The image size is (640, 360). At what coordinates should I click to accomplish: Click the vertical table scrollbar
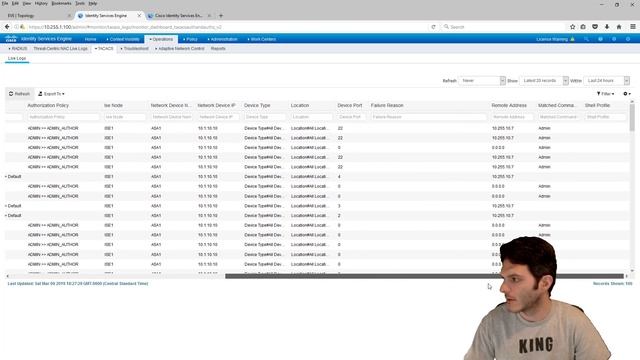(632, 118)
